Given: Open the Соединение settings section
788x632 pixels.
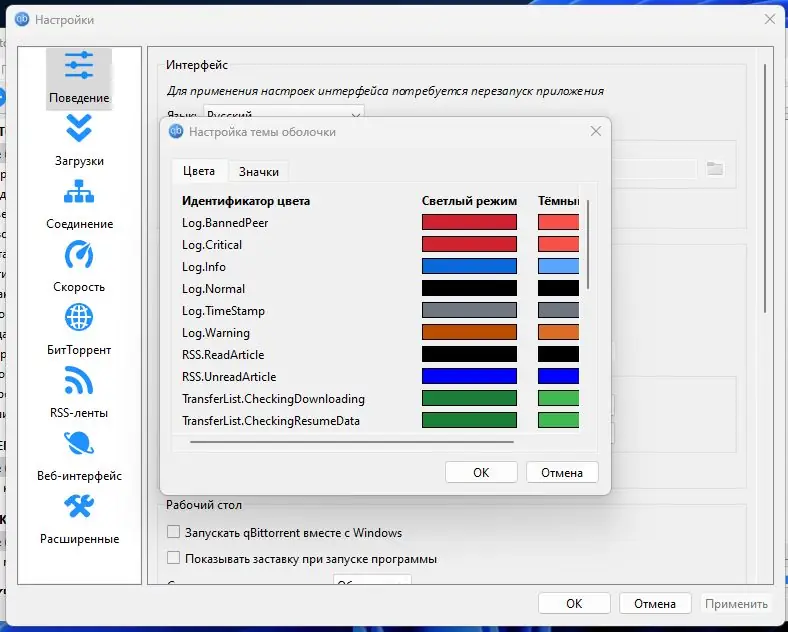Looking at the screenshot, I should [79, 204].
